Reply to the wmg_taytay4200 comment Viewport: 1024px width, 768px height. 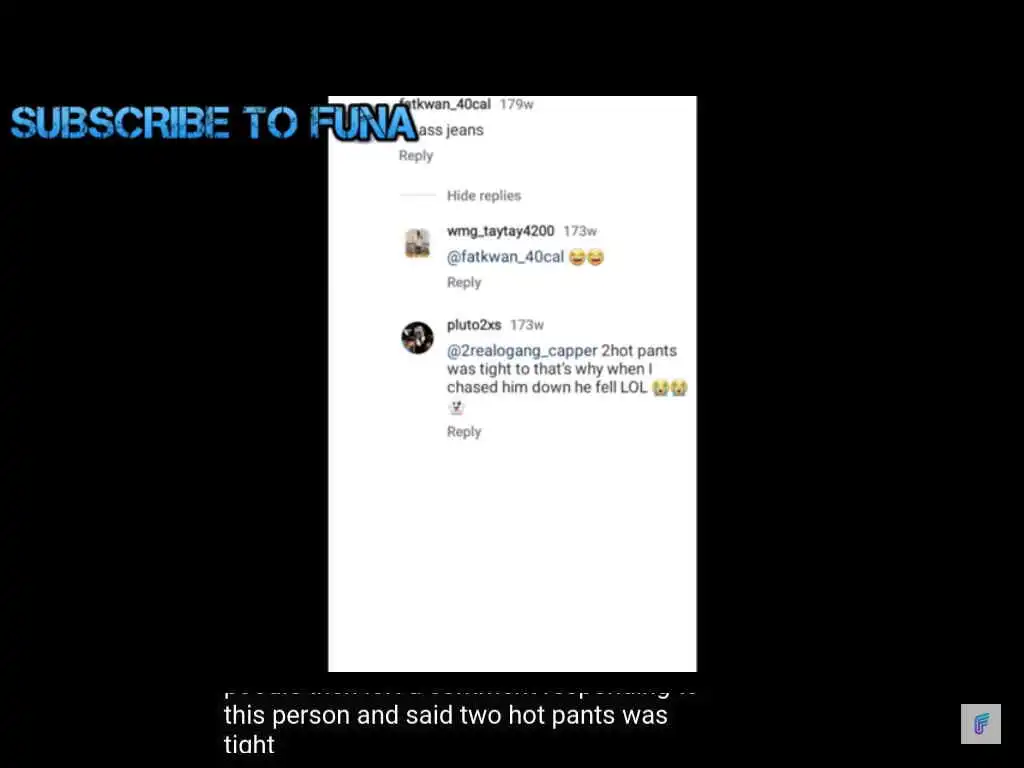point(464,282)
